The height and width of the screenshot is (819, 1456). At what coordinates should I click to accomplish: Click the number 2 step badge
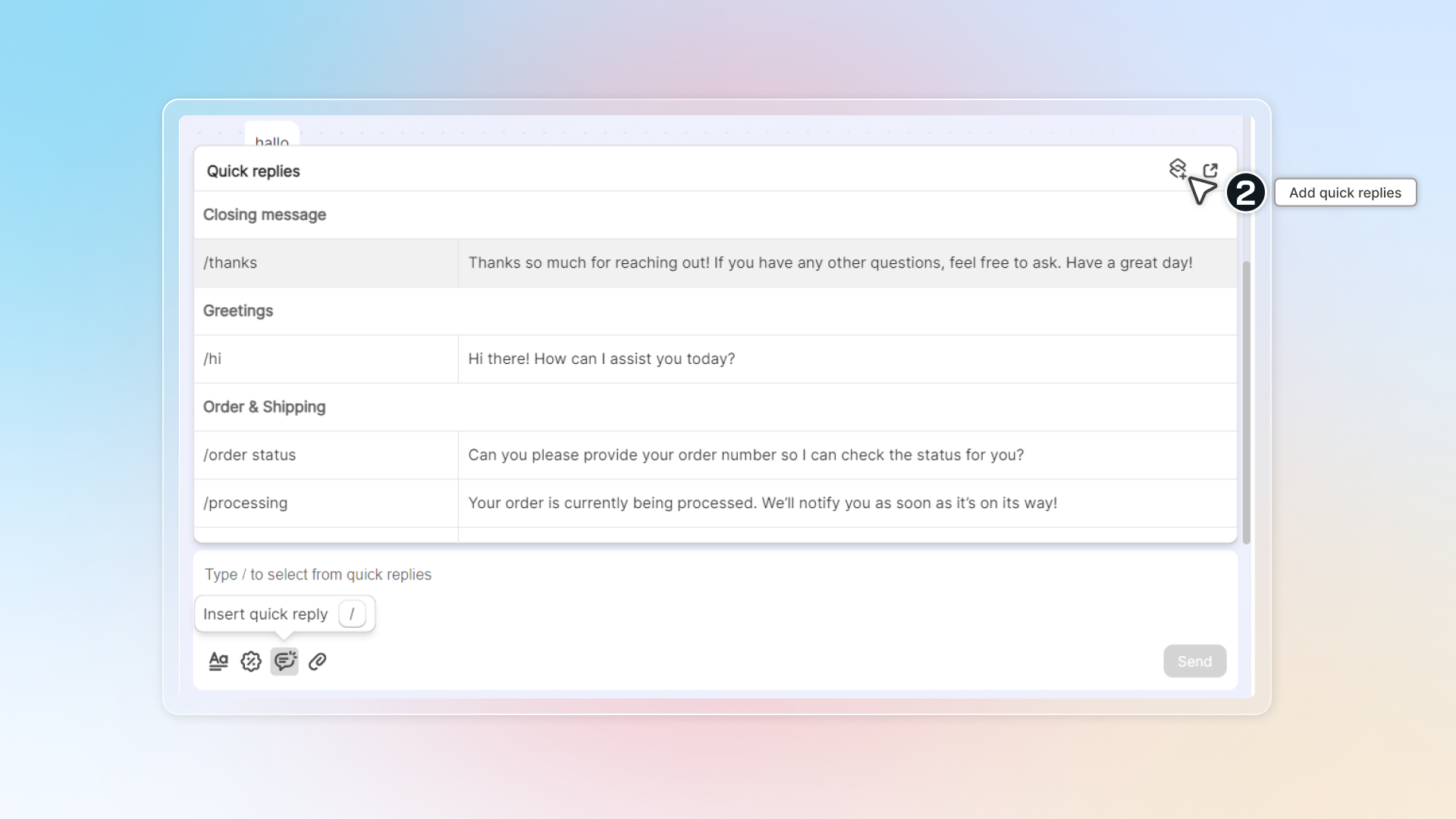pos(1245,193)
